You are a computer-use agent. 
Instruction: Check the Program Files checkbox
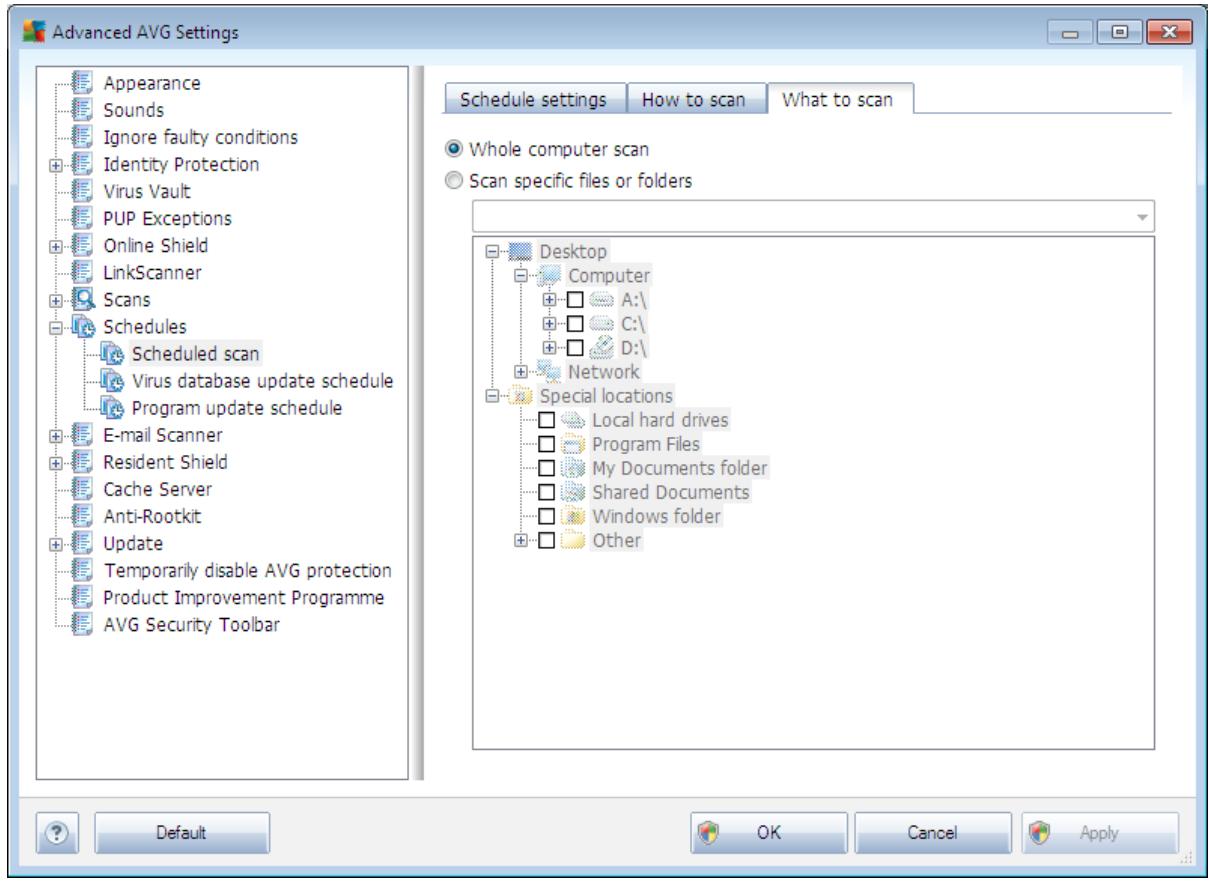(547, 445)
